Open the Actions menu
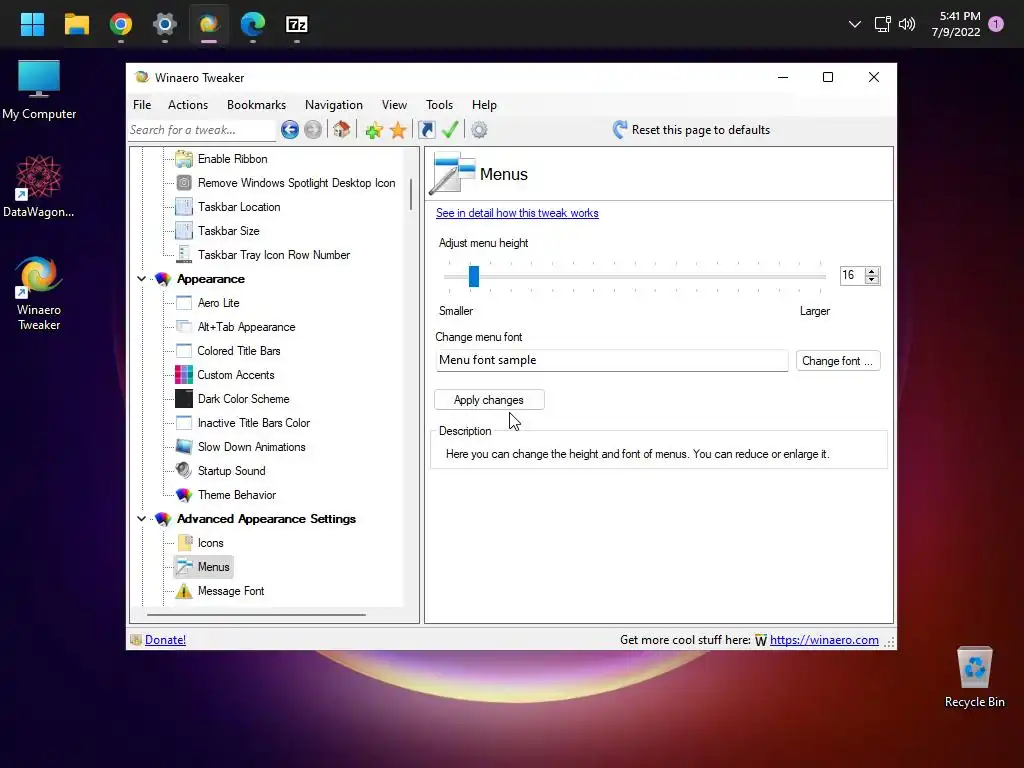1024x768 pixels. pyautogui.click(x=188, y=104)
